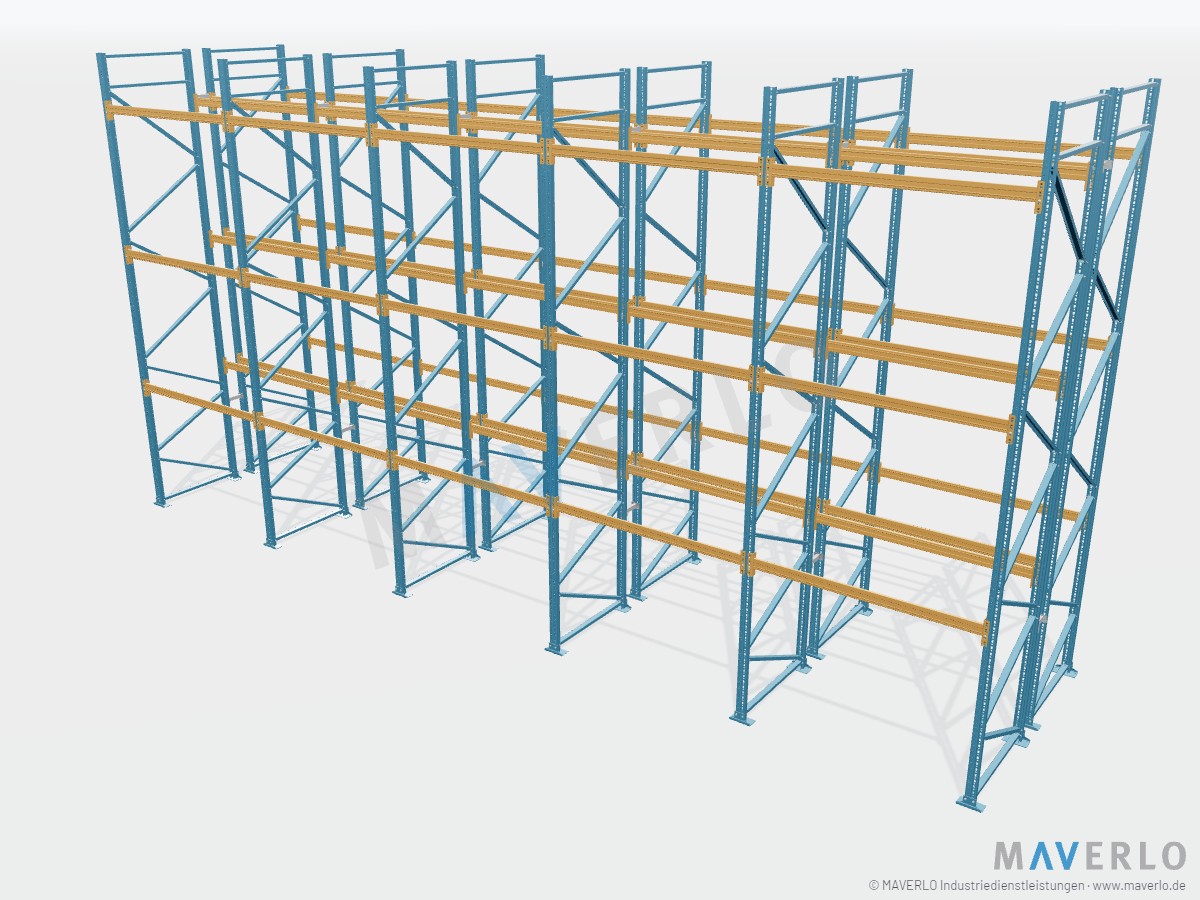Click the www.maverlo.de web address text
The image size is (1200, 900).
pos(1139,885)
